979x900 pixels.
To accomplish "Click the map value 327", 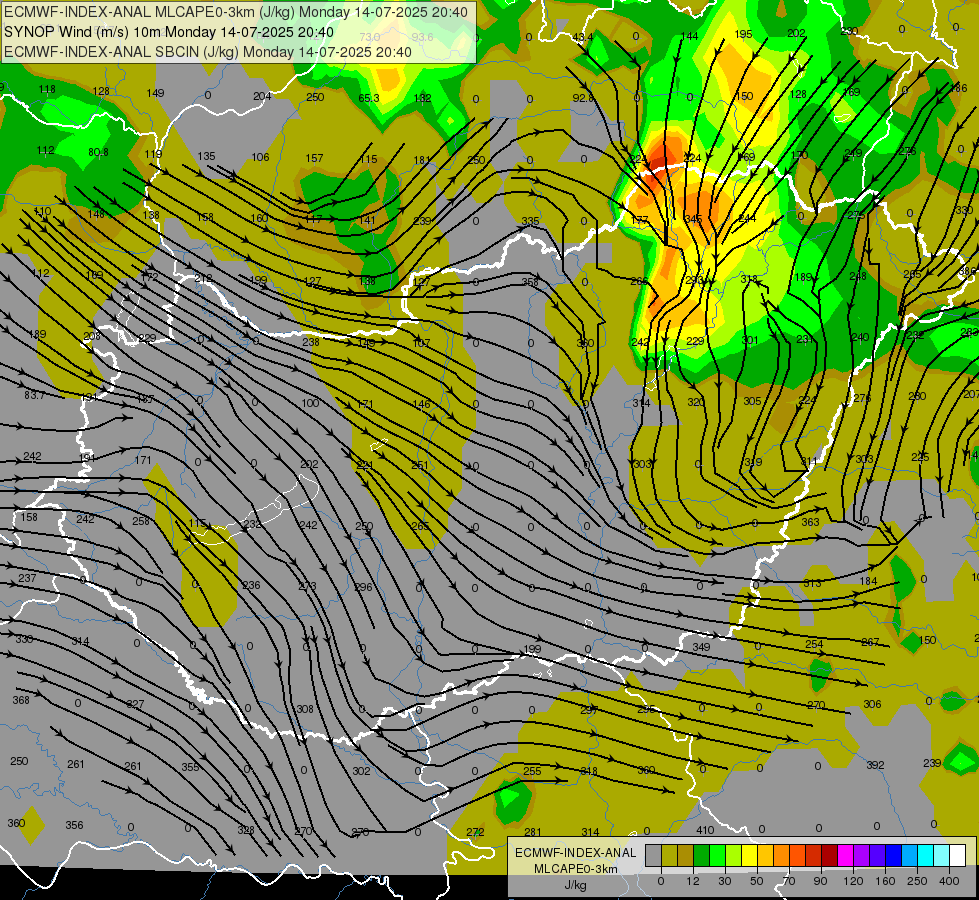I will (135, 704).
